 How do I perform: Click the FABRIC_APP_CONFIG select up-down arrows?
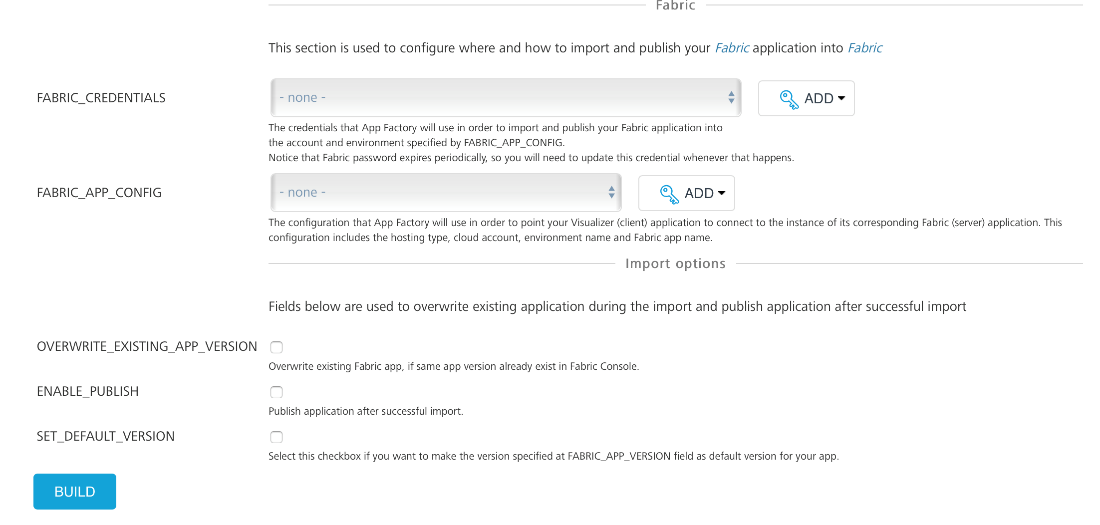coord(612,193)
